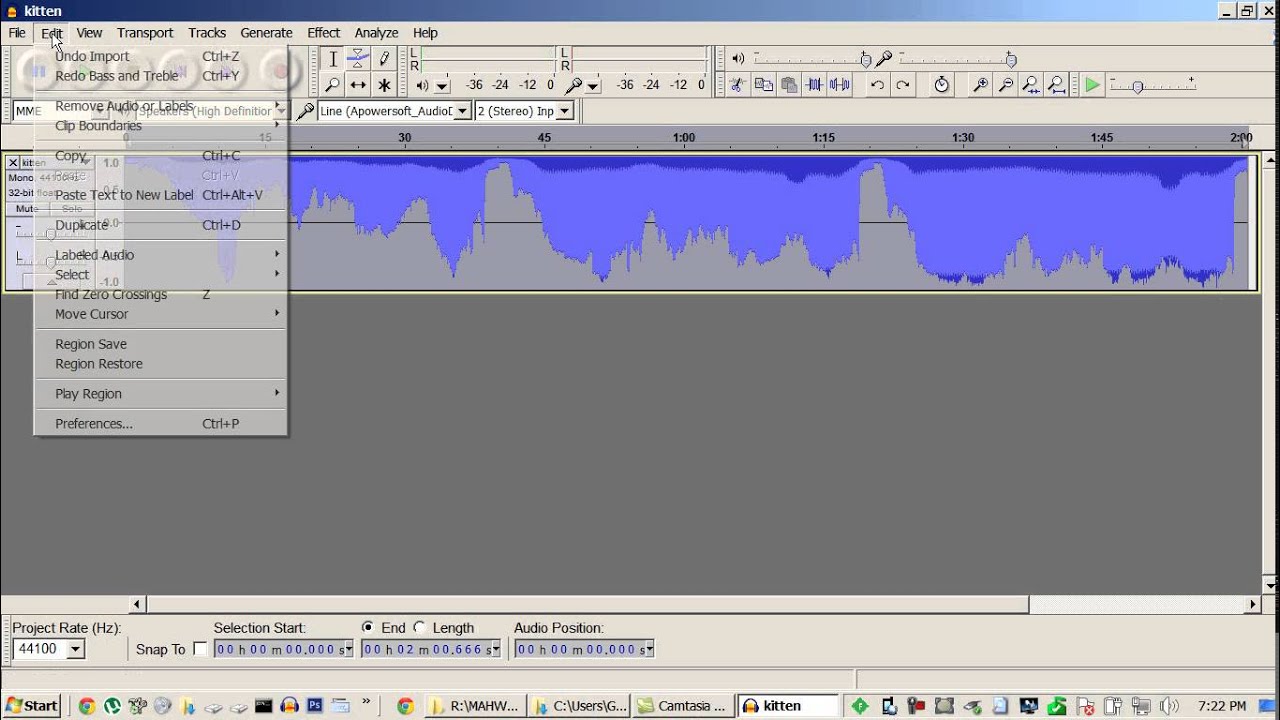Screen dimensions: 1280x720
Task: Click the green Play-at-speed button
Action: [1092, 85]
